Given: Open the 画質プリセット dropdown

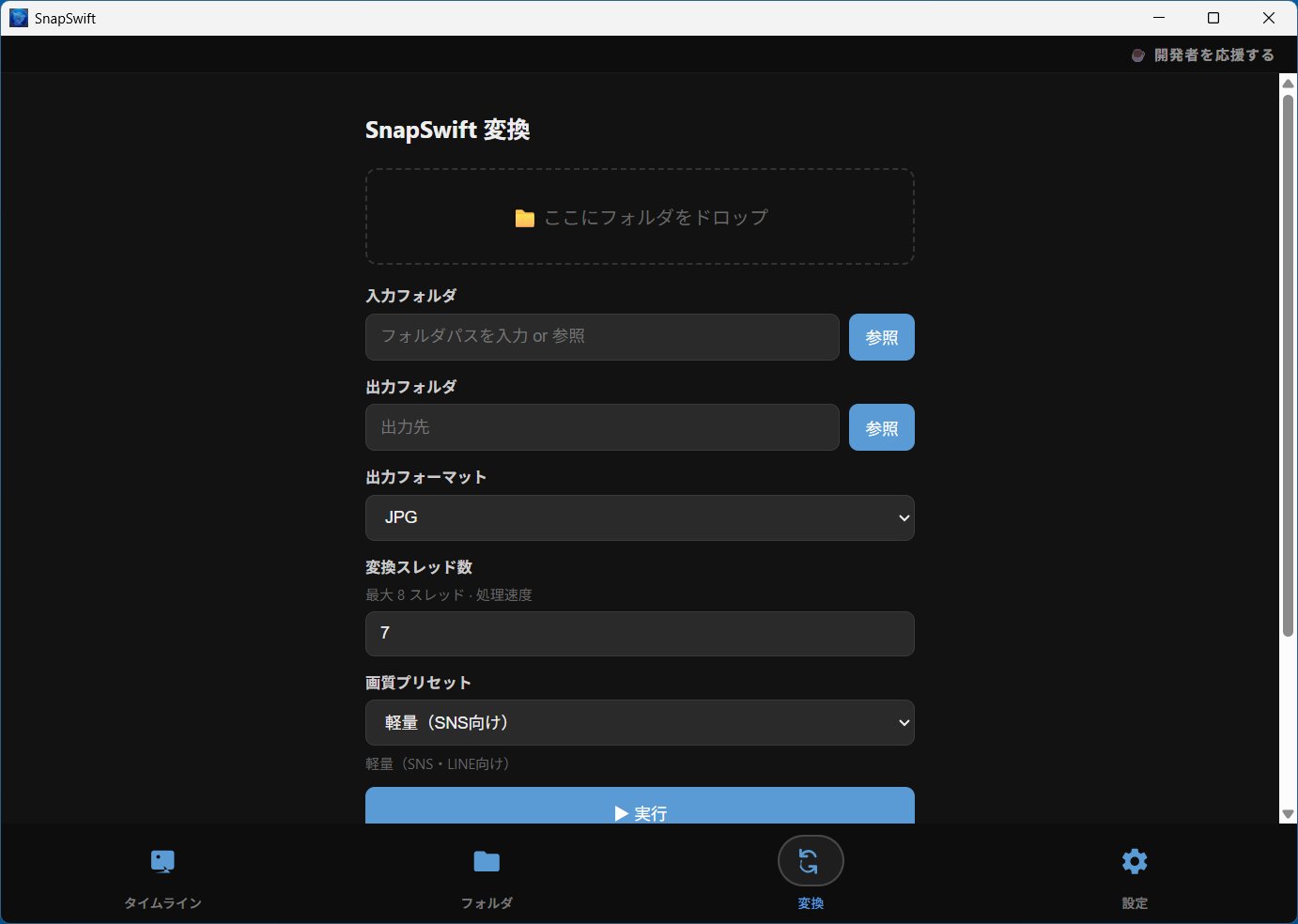Looking at the screenshot, I should pyautogui.click(x=640, y=722).
